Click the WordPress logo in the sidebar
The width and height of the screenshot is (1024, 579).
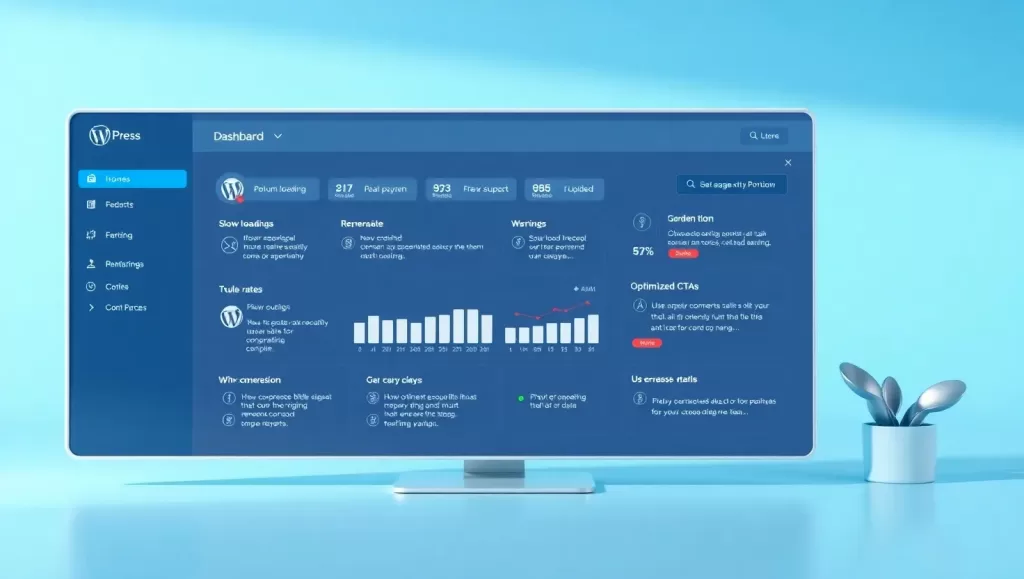pyautogui.click(x=99, y=136)
